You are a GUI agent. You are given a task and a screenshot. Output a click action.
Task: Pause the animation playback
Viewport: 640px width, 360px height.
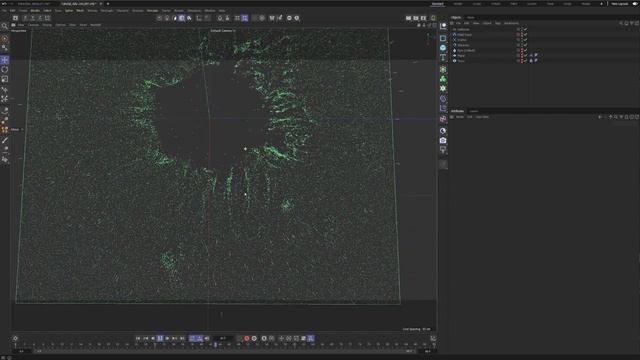click(160, 338)
